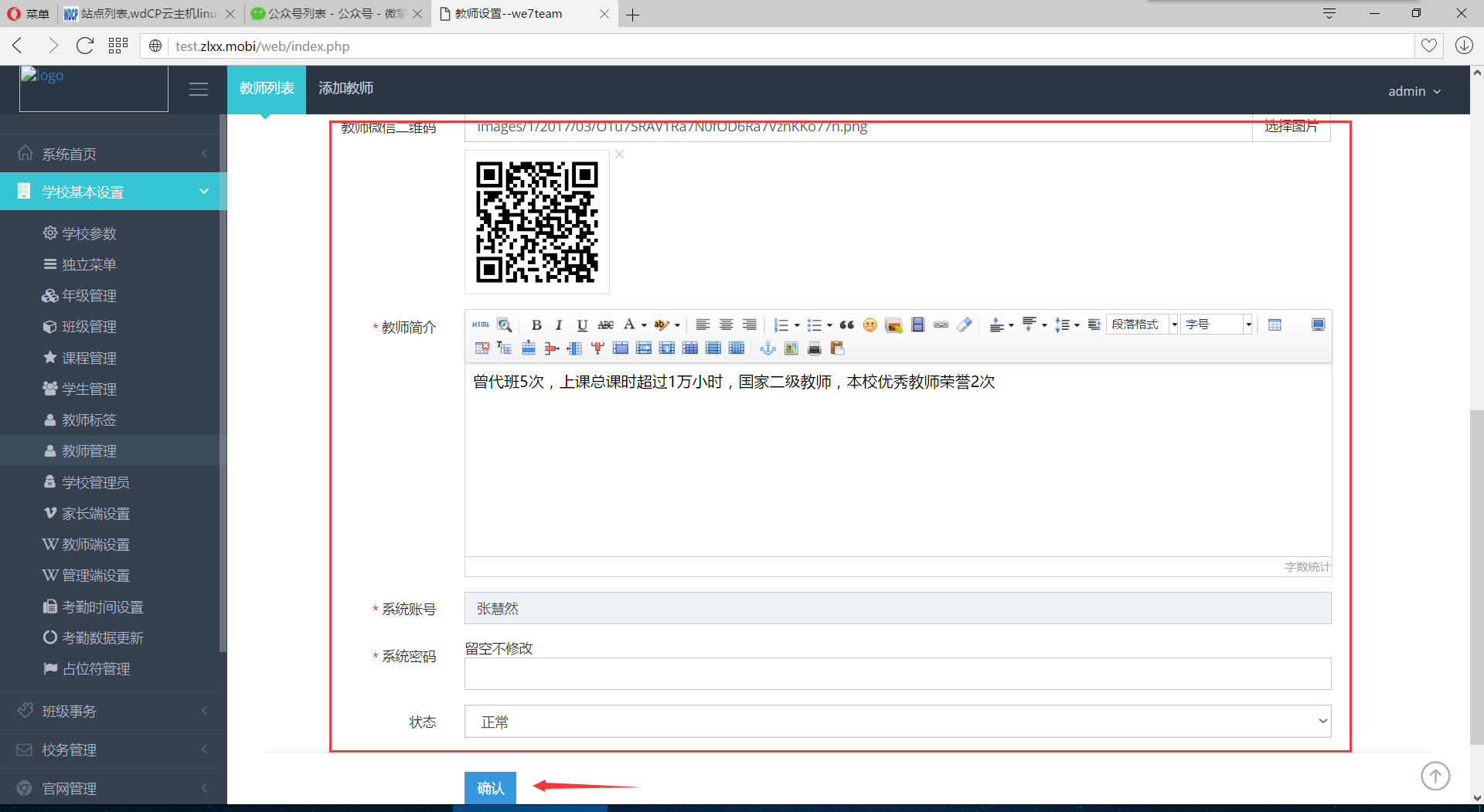The height and width of the screenshot is (812, 1484).
Task: Open ordered list style dropdown
Action: (x=797, y=325)
